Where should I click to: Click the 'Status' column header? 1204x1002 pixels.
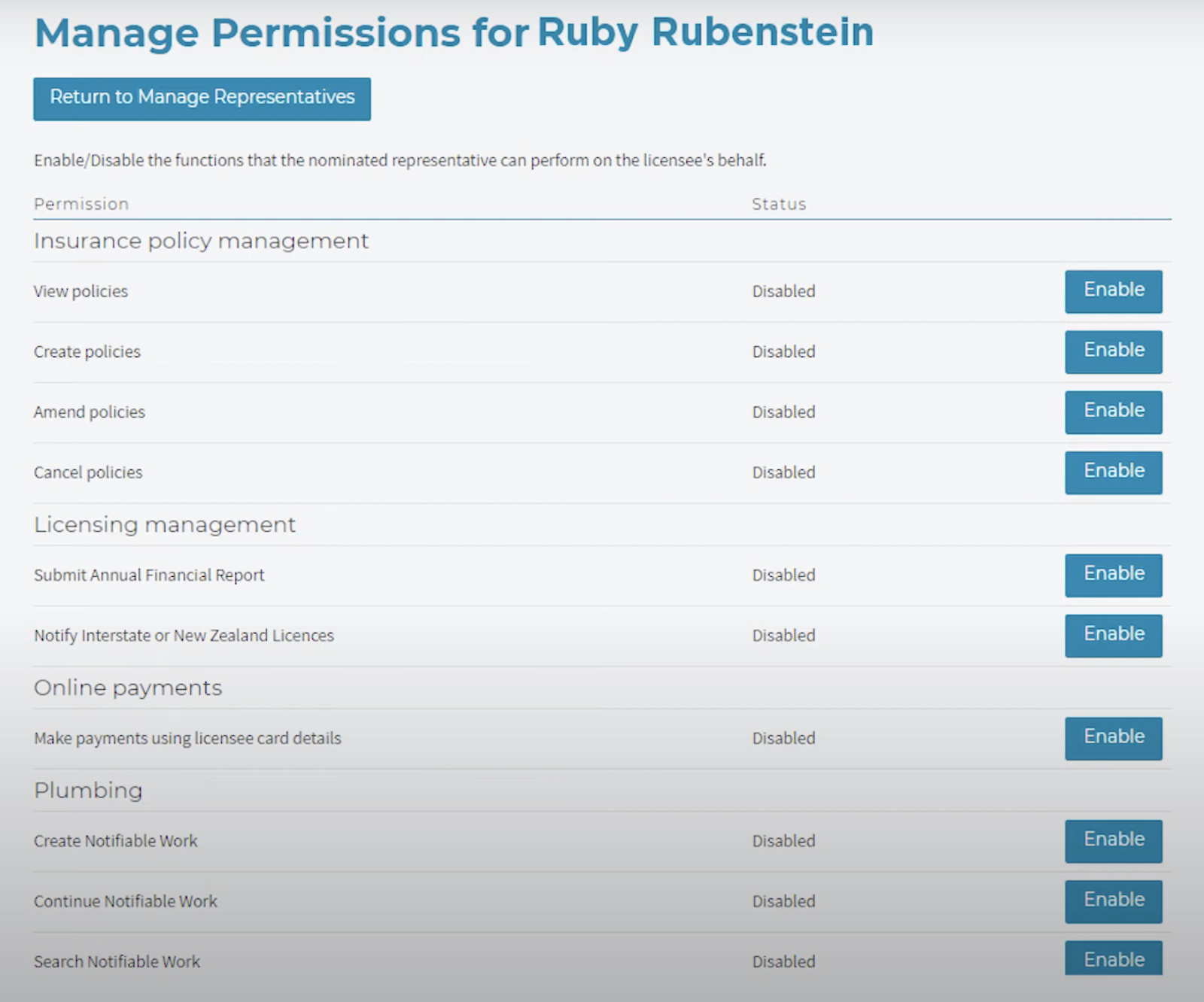coord(779,204)
